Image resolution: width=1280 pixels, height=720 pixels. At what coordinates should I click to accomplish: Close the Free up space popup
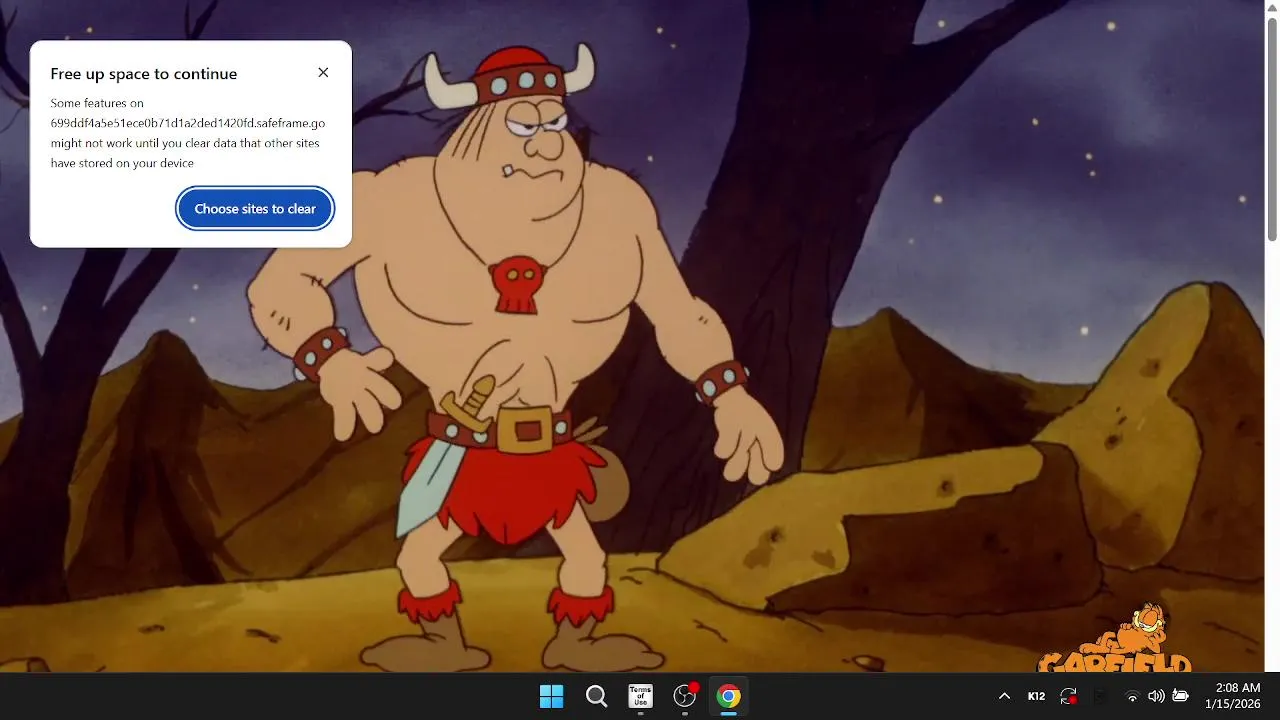[x=323, y=73]
